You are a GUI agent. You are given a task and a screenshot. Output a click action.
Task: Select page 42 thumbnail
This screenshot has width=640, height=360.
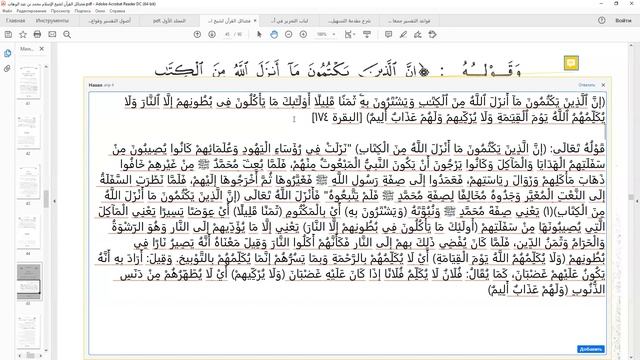(x=28, y=131)
